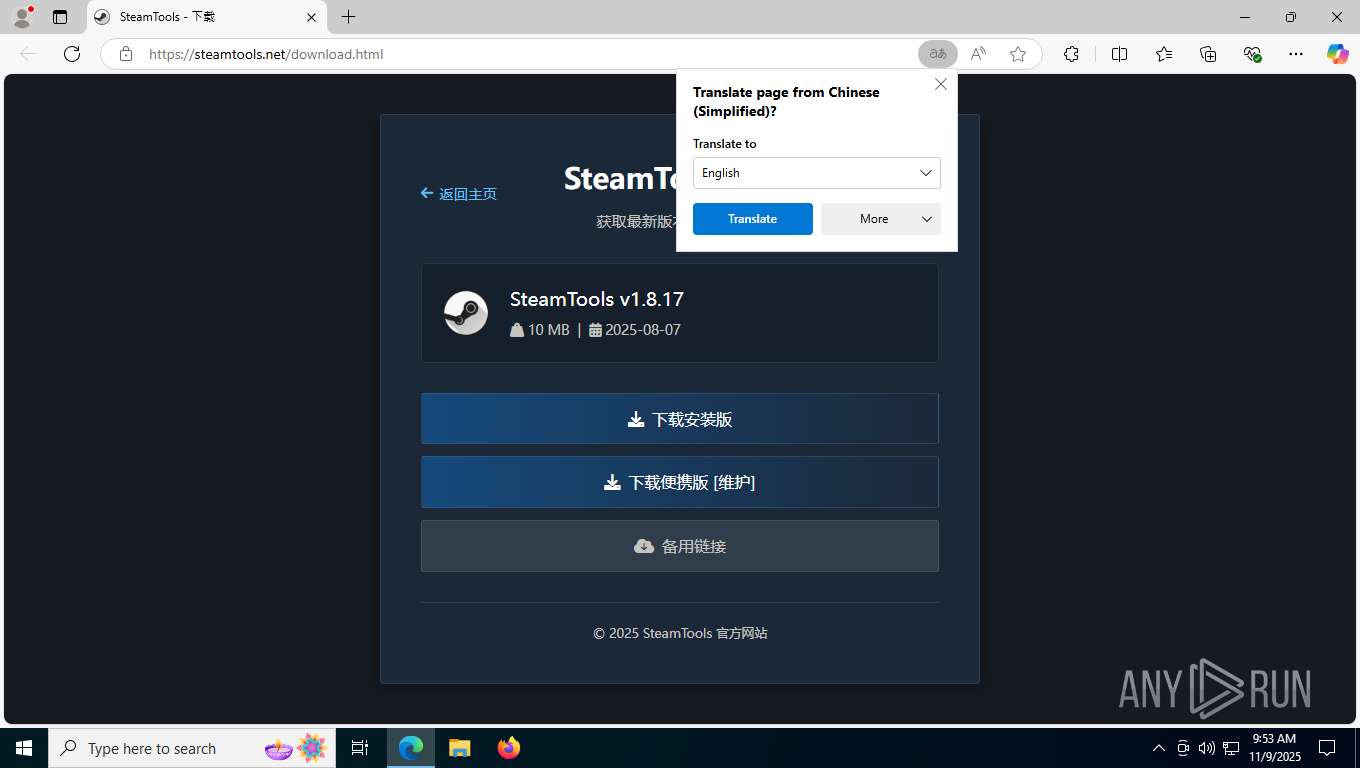This screenshot has height=768, width=1360.
Task: Open Microsoft Edge from taskbar
Action: point(411,748)
